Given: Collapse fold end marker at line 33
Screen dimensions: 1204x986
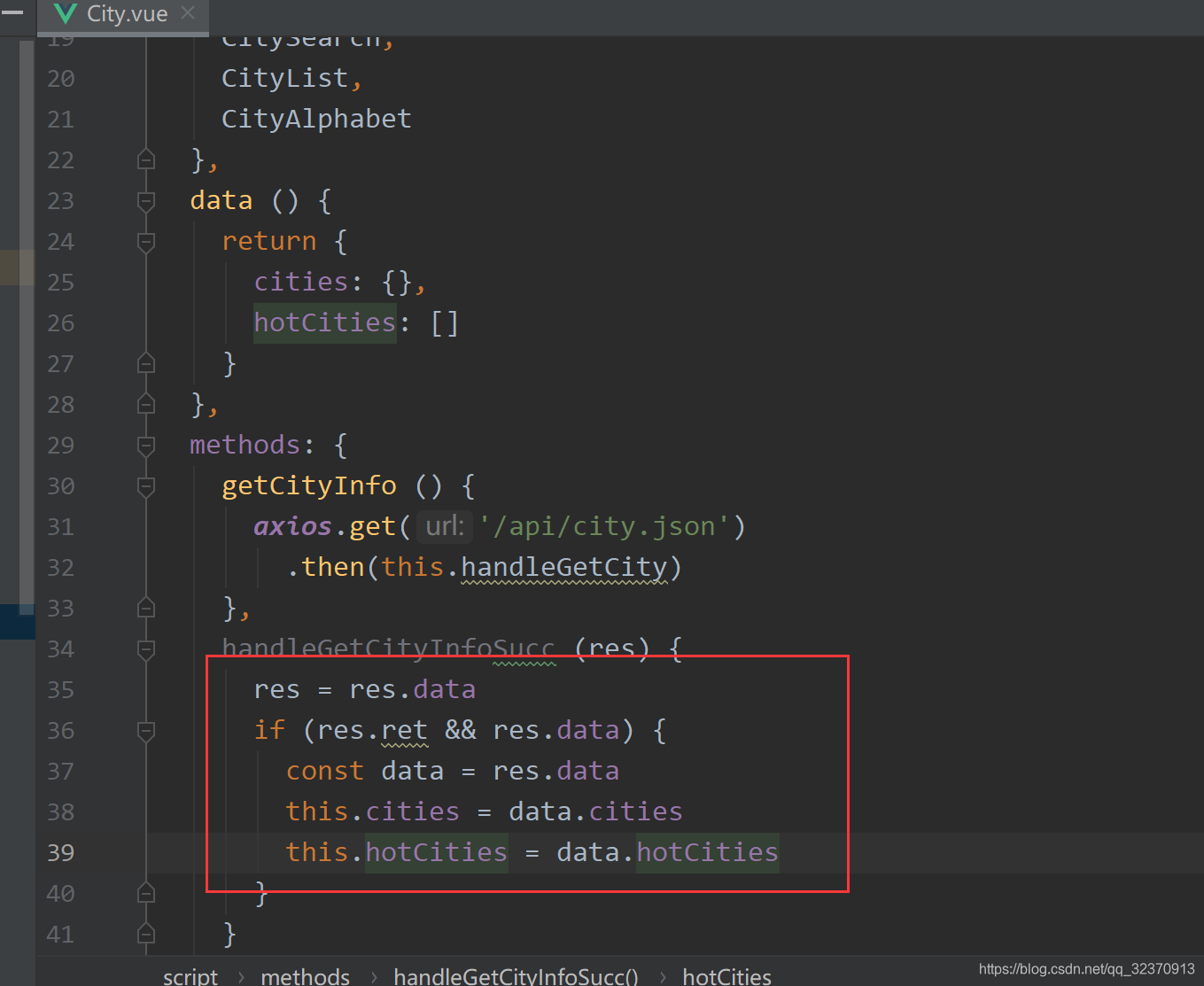Looking at the screenshot, I should click(x=146, y=608).
